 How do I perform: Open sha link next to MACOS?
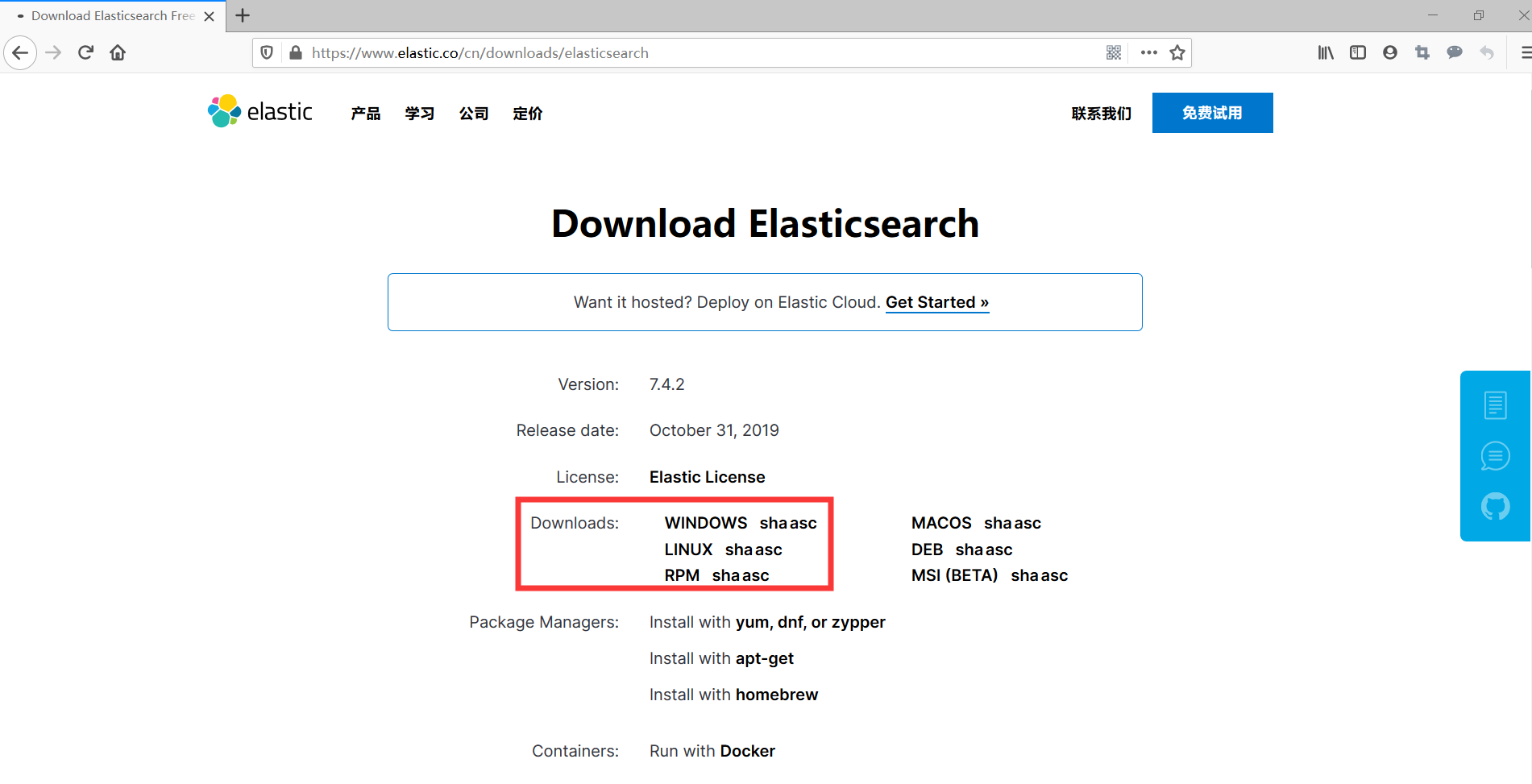coord(998,523)
